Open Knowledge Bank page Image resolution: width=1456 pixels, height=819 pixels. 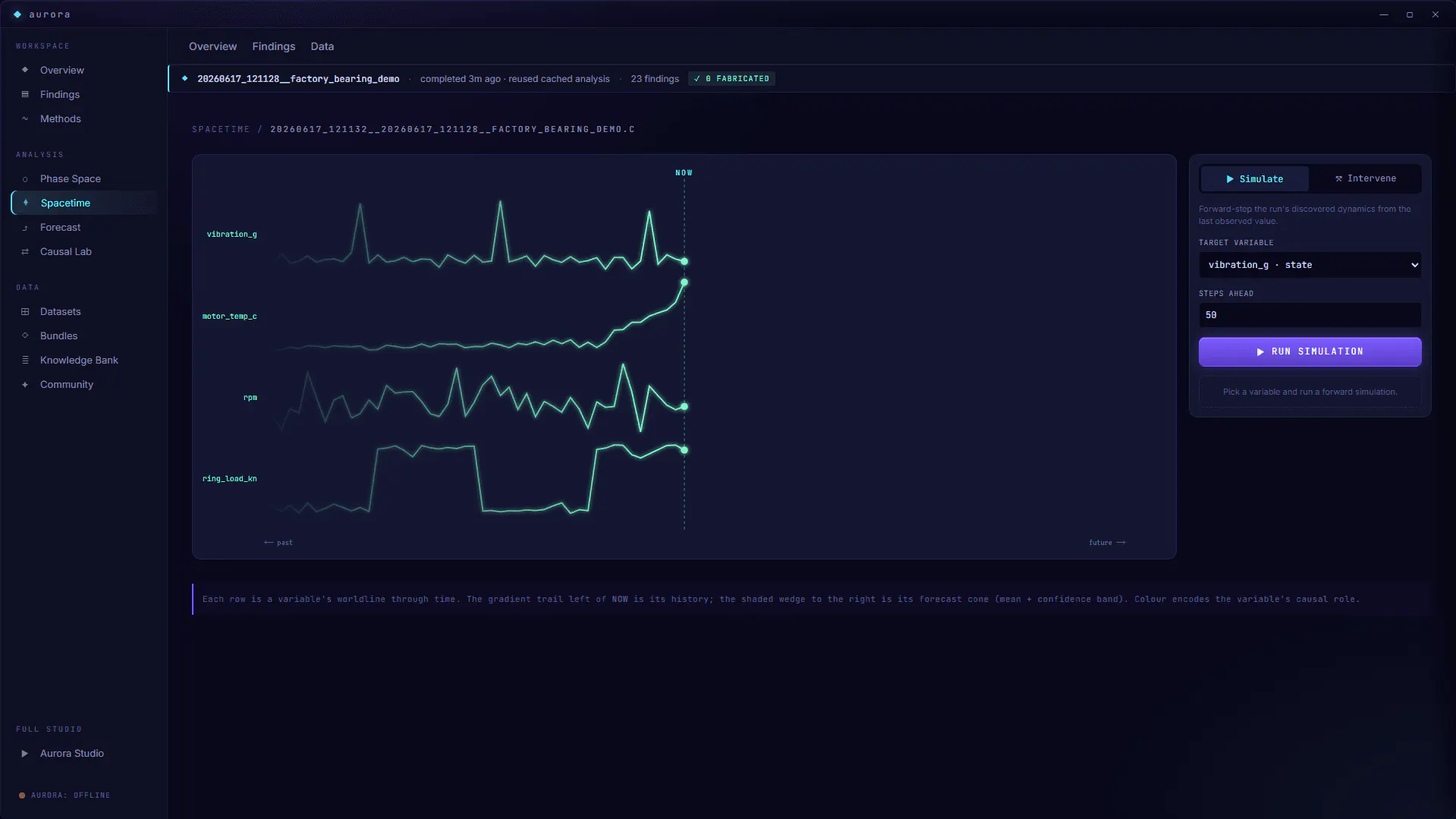[x=85, y=360]
